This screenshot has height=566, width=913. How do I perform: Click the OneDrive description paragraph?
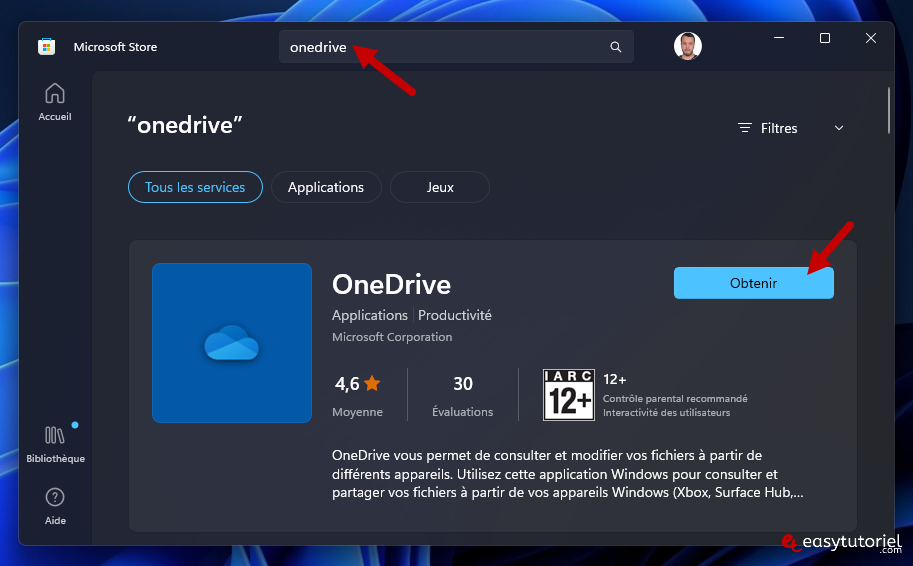567,473
